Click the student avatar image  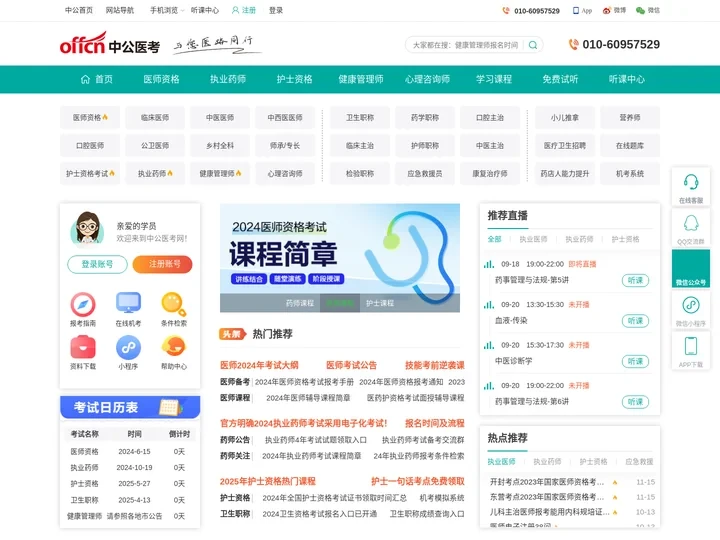(x=87, y=228)
